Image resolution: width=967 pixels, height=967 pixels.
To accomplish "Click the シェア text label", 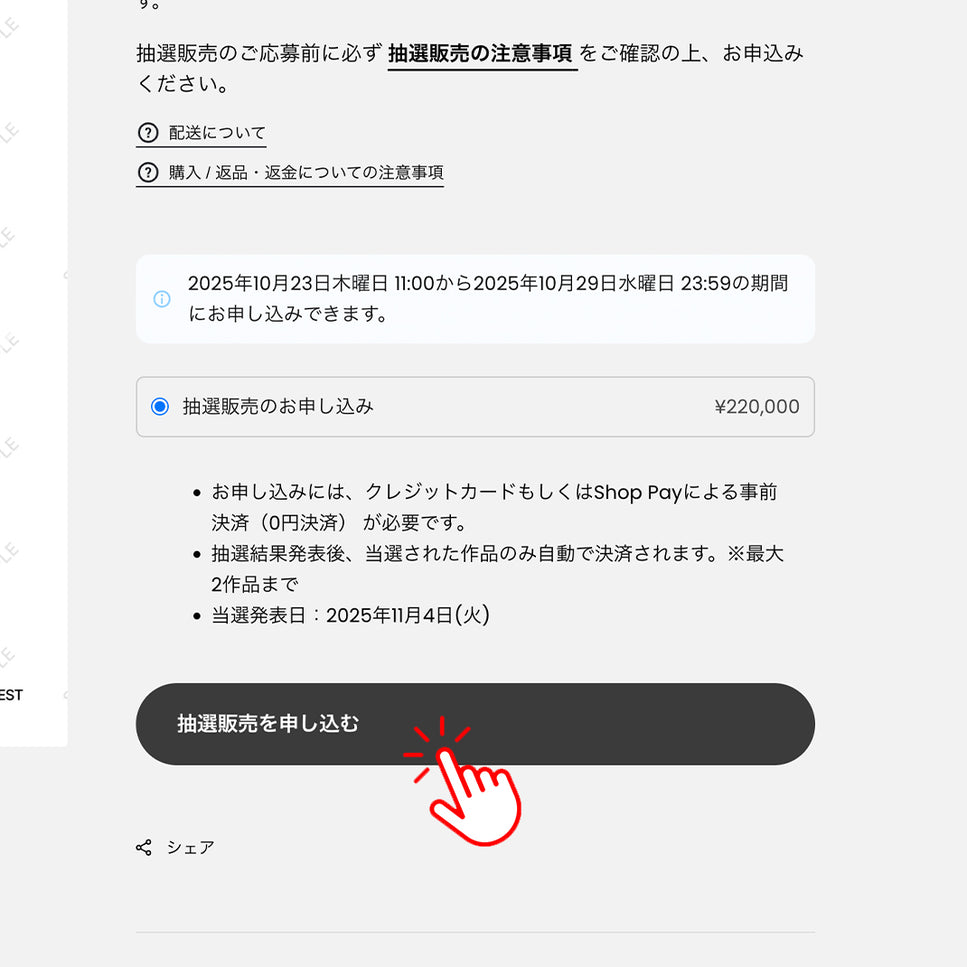I will (191, 847).
